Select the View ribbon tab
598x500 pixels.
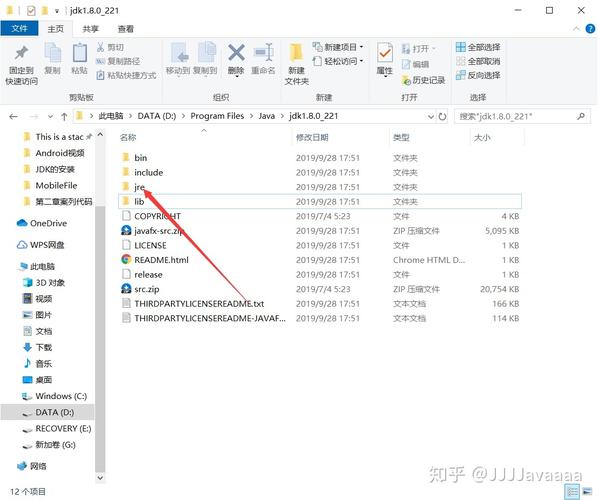(126, 29)
